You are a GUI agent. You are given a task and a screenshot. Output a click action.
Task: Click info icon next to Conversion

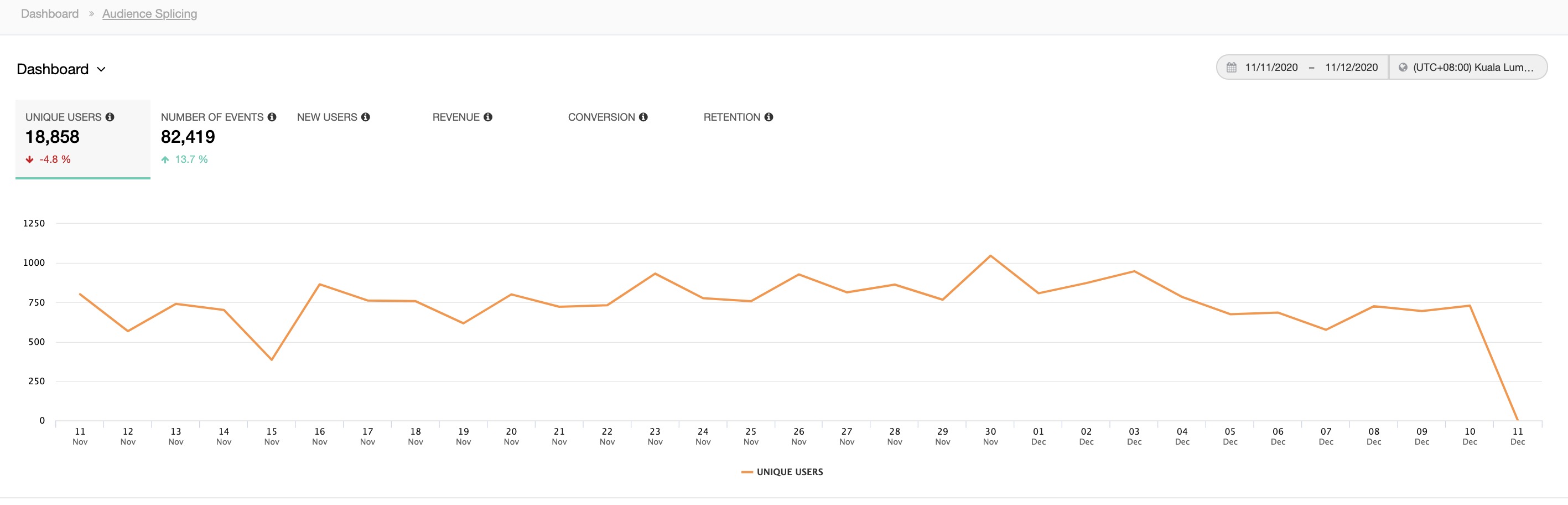coord(643,117)
